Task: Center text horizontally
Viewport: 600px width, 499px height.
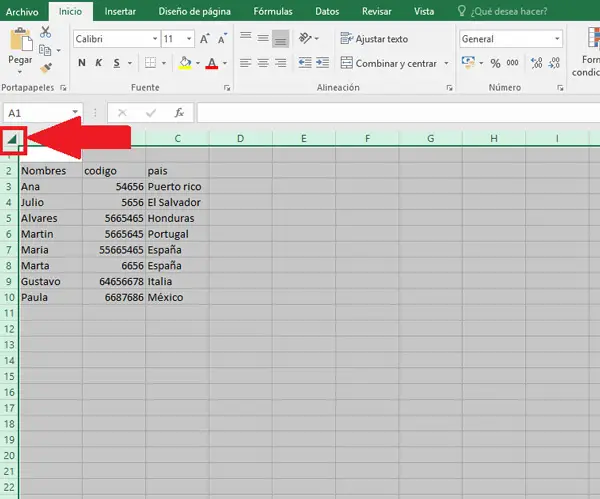Action: point(263,63)
